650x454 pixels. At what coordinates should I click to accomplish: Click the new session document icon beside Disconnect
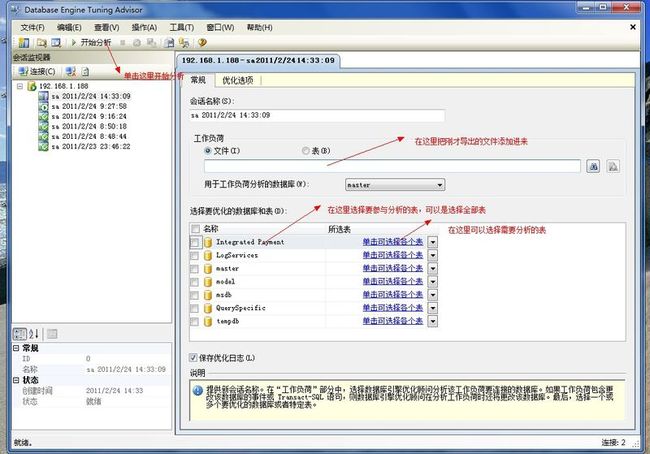click(x=85, y=71)
